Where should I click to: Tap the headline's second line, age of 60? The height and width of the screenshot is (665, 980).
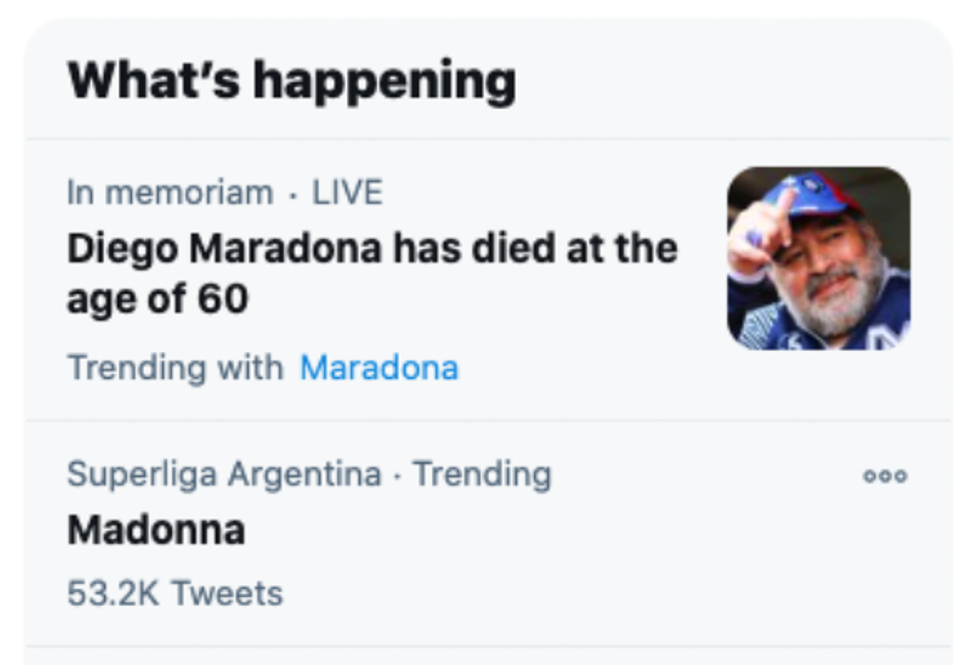click(158, 299)
